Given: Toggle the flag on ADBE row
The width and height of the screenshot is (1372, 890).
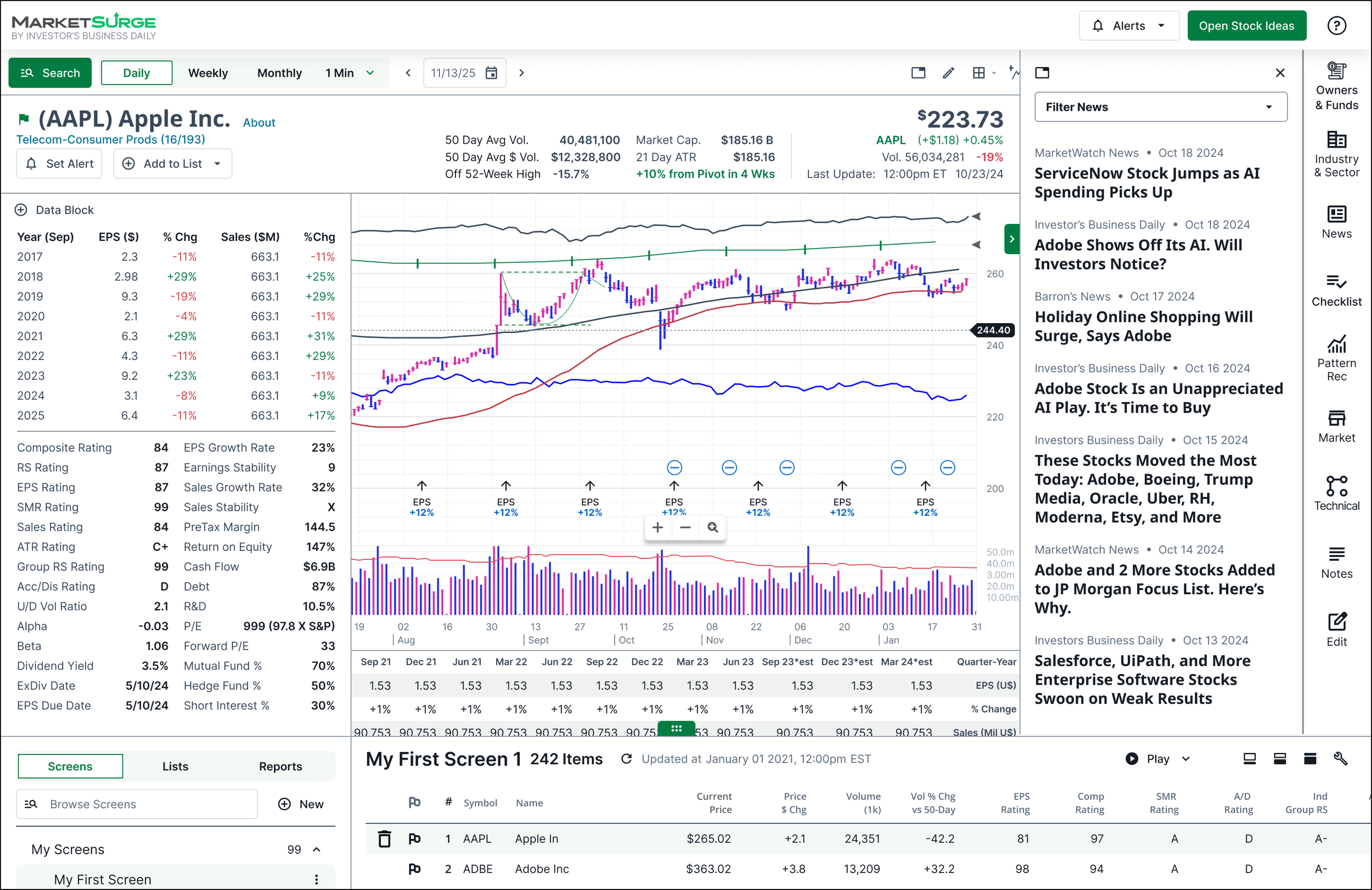Looking at the screenshot, I should [x=414, y=868].
